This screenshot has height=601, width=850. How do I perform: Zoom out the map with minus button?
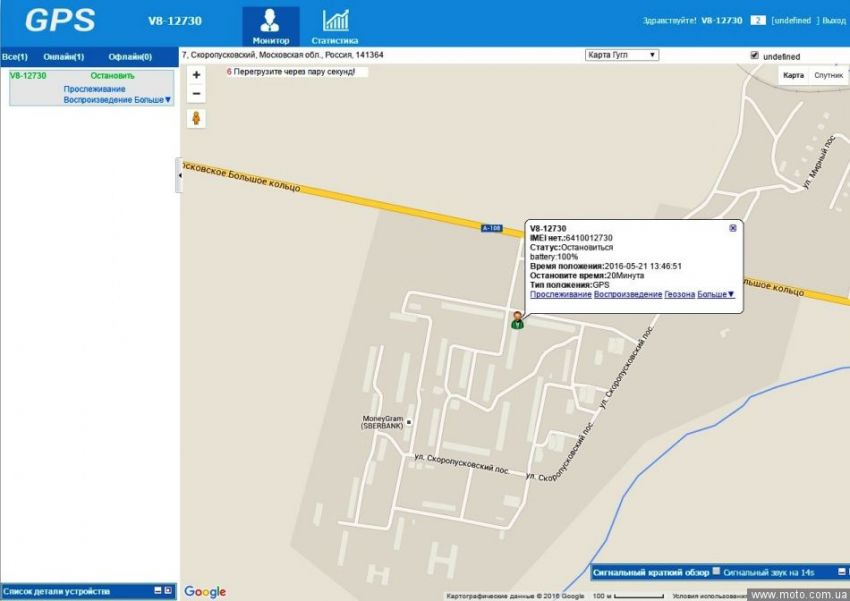[x=197, y=94]
